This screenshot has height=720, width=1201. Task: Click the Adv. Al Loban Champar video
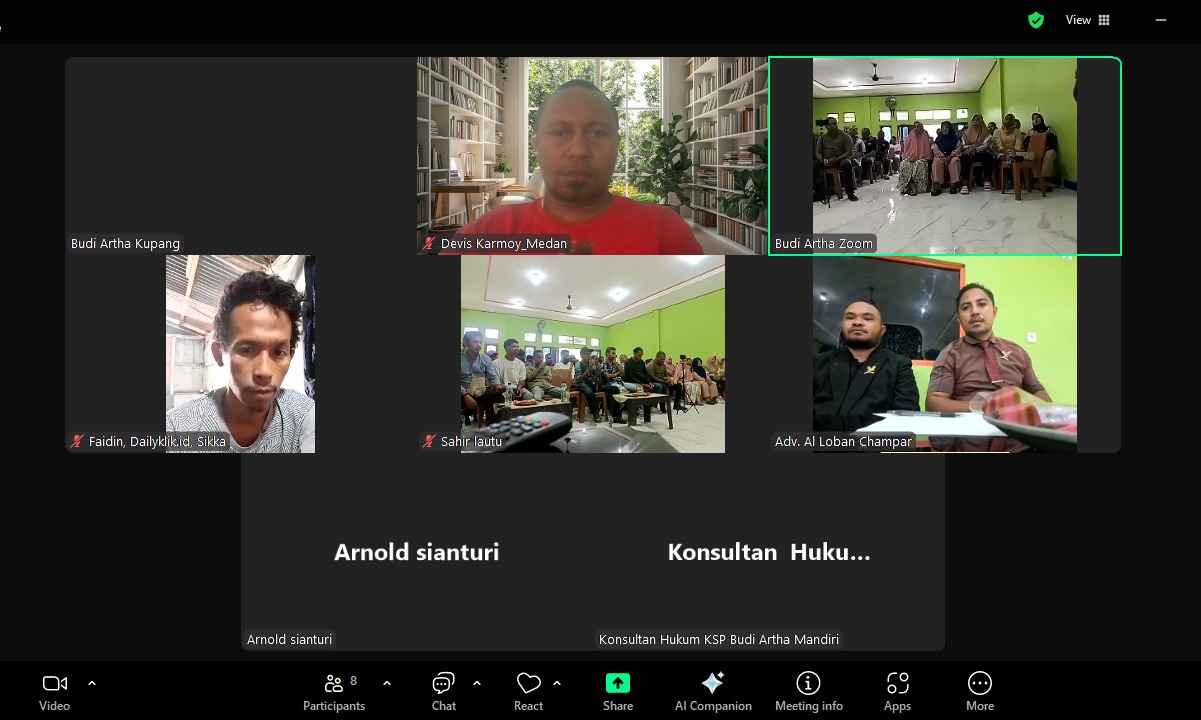coord(944,353)
